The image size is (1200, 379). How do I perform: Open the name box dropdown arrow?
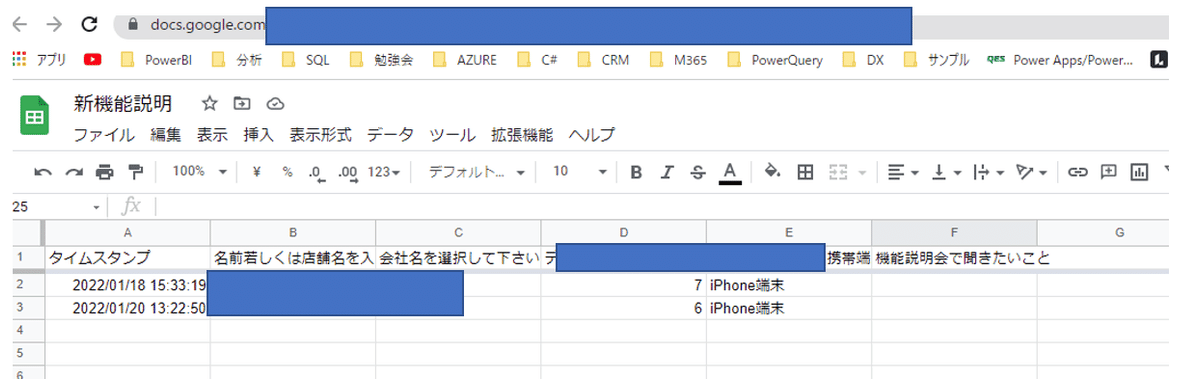(x=96, y=207)
